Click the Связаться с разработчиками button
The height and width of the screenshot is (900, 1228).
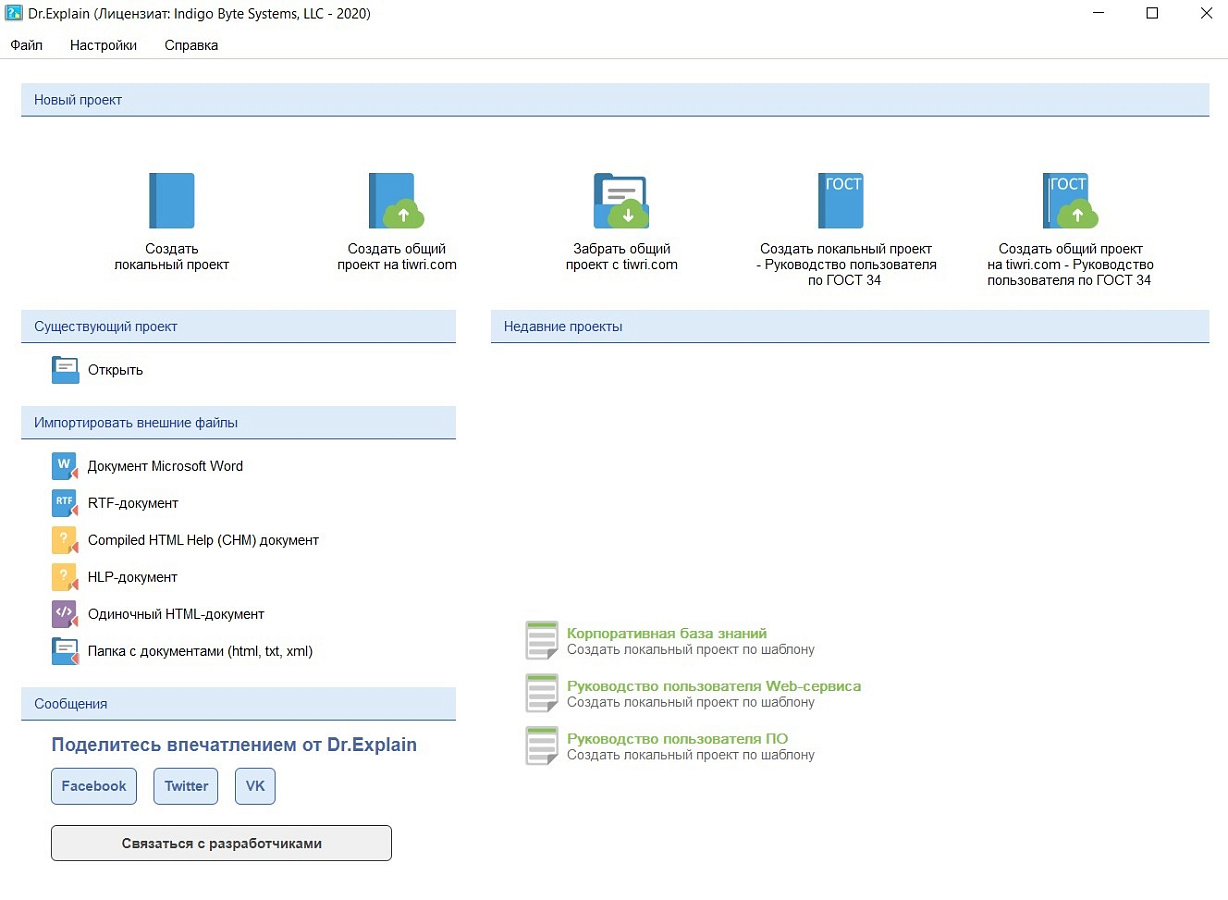(221, 843)
